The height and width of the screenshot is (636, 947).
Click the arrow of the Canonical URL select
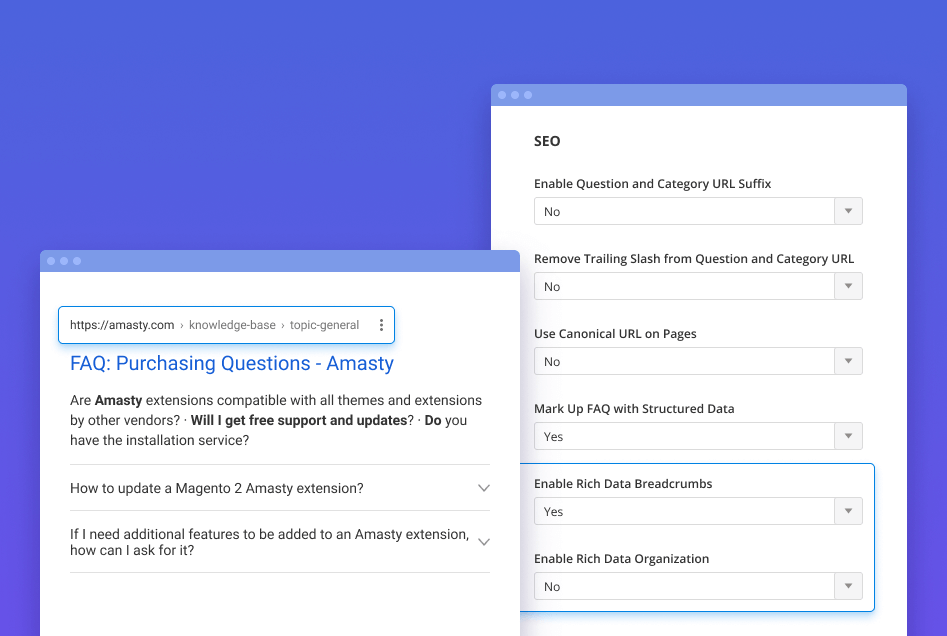tap(848, 362)
